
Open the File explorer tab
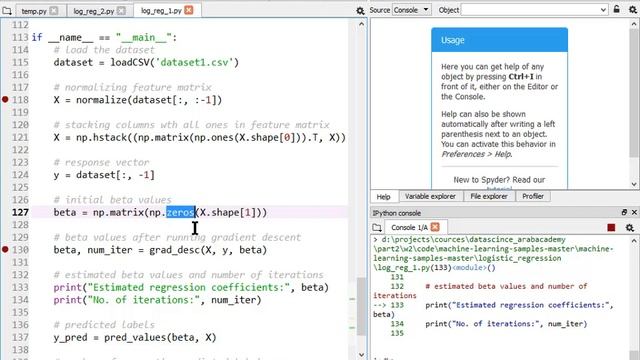[x=489, y=196]
